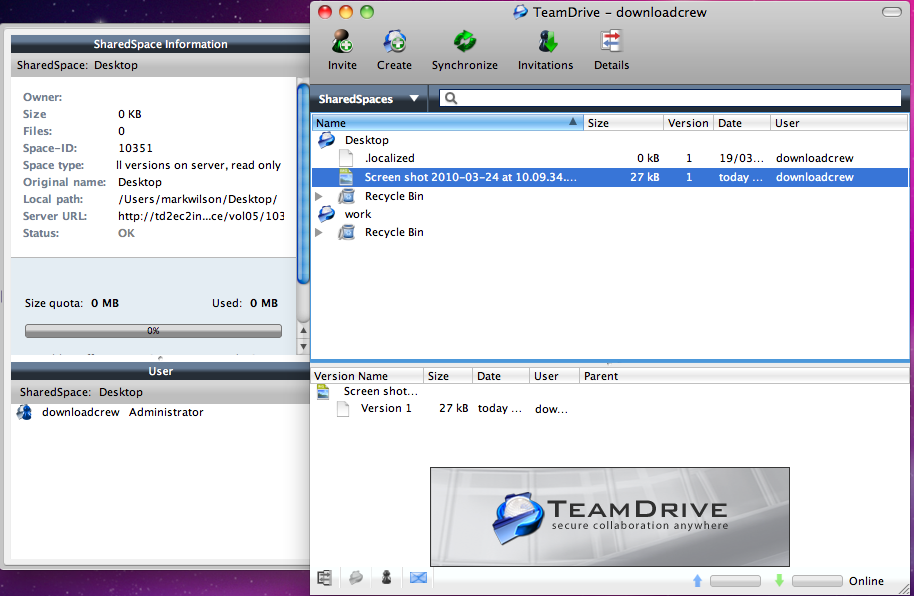This screenshot has width=914, height=596.
Task: Open the SharedSpaces dropdown
Action: [x=368, y=99]
